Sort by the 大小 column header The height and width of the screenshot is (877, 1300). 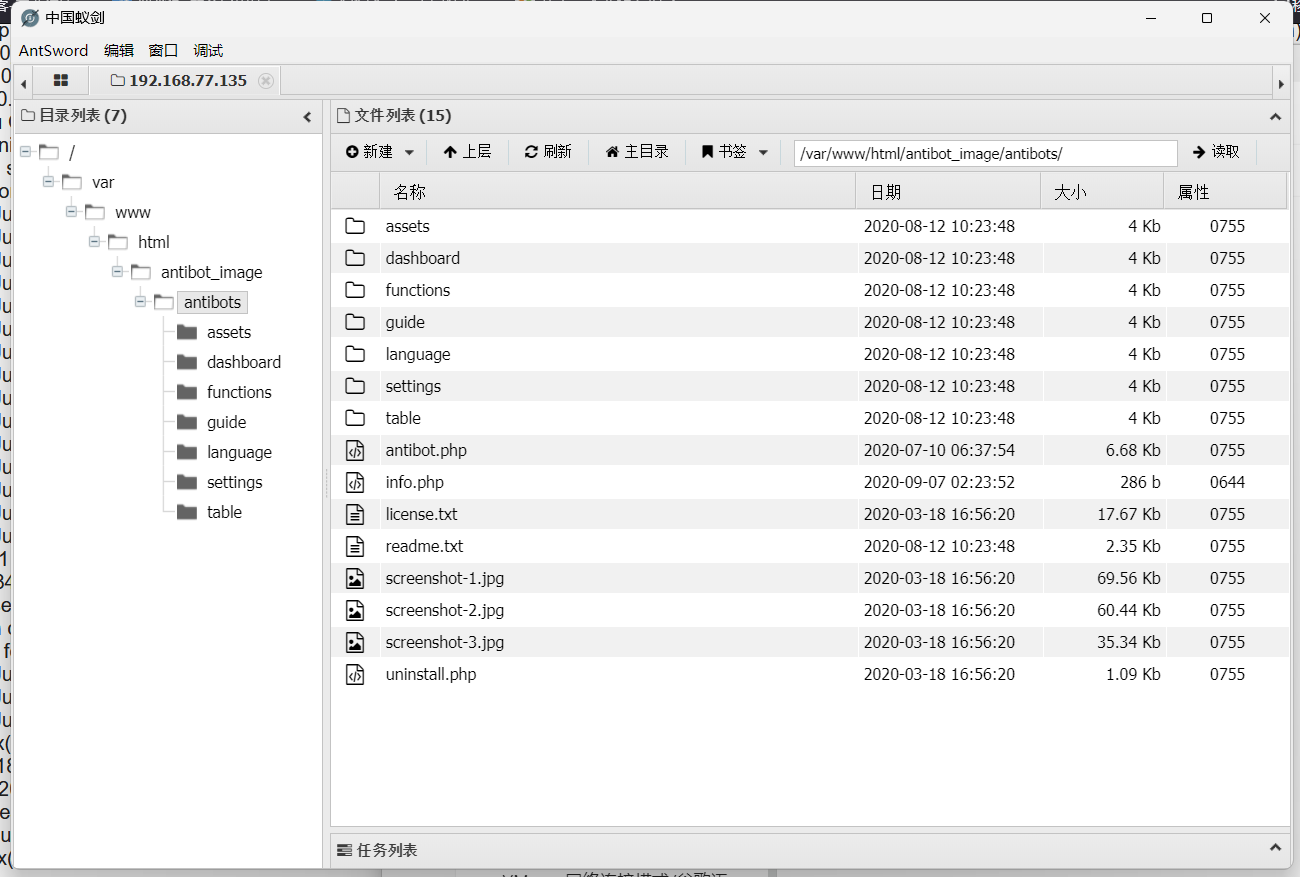click(1102, 192)
